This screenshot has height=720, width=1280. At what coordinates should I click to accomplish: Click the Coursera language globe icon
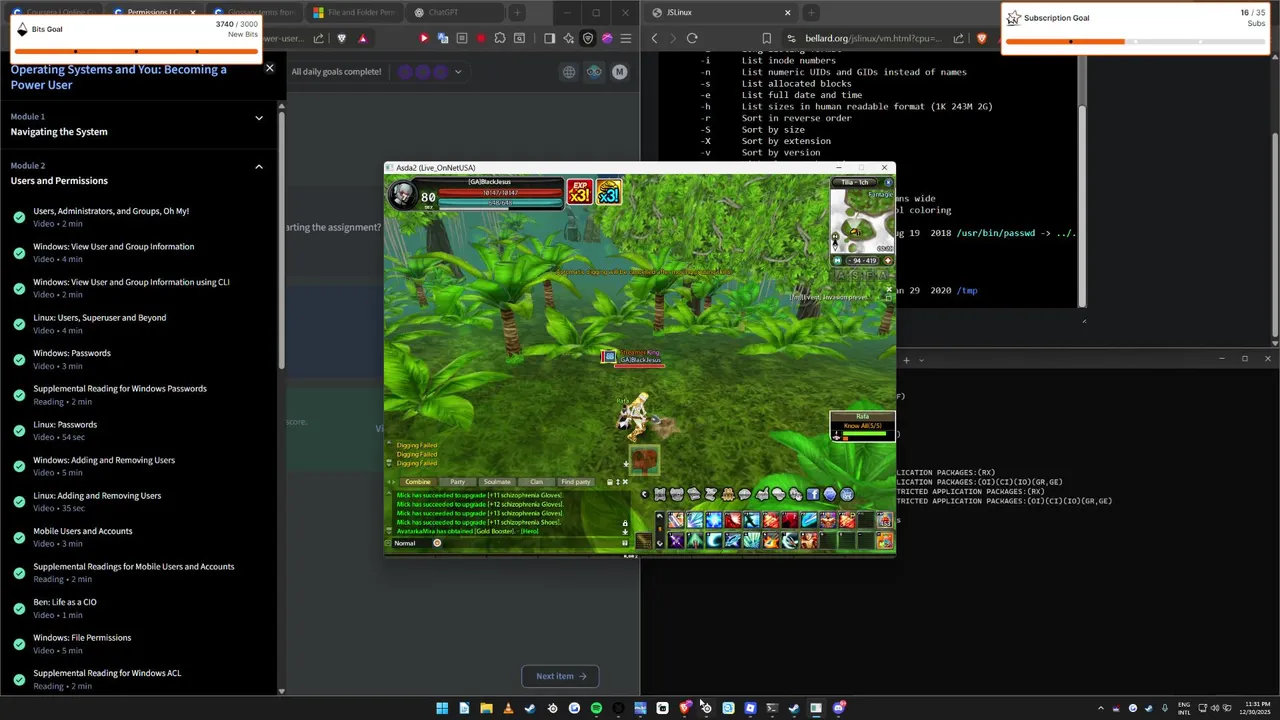pos(569,71)
